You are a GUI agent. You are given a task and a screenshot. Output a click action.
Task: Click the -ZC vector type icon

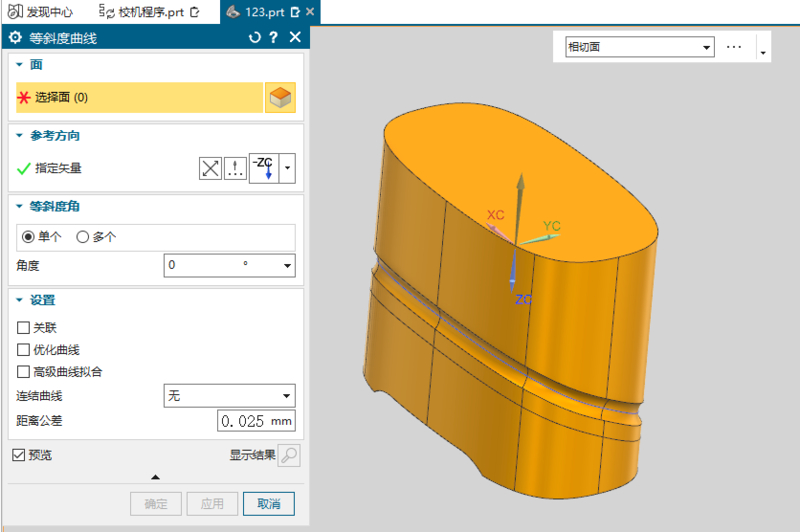tap(263, 168)
